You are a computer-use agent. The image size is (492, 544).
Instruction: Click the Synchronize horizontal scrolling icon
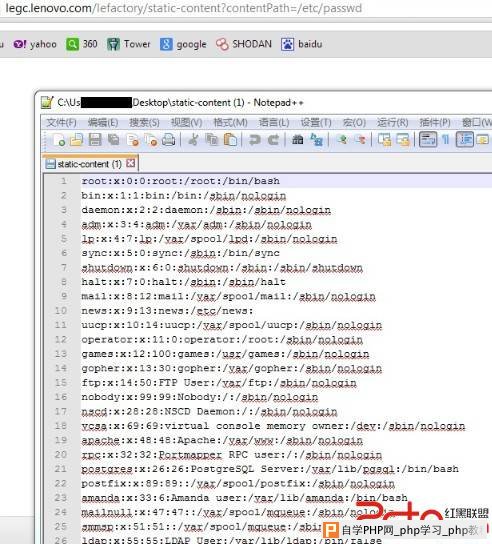click(403, 140)
